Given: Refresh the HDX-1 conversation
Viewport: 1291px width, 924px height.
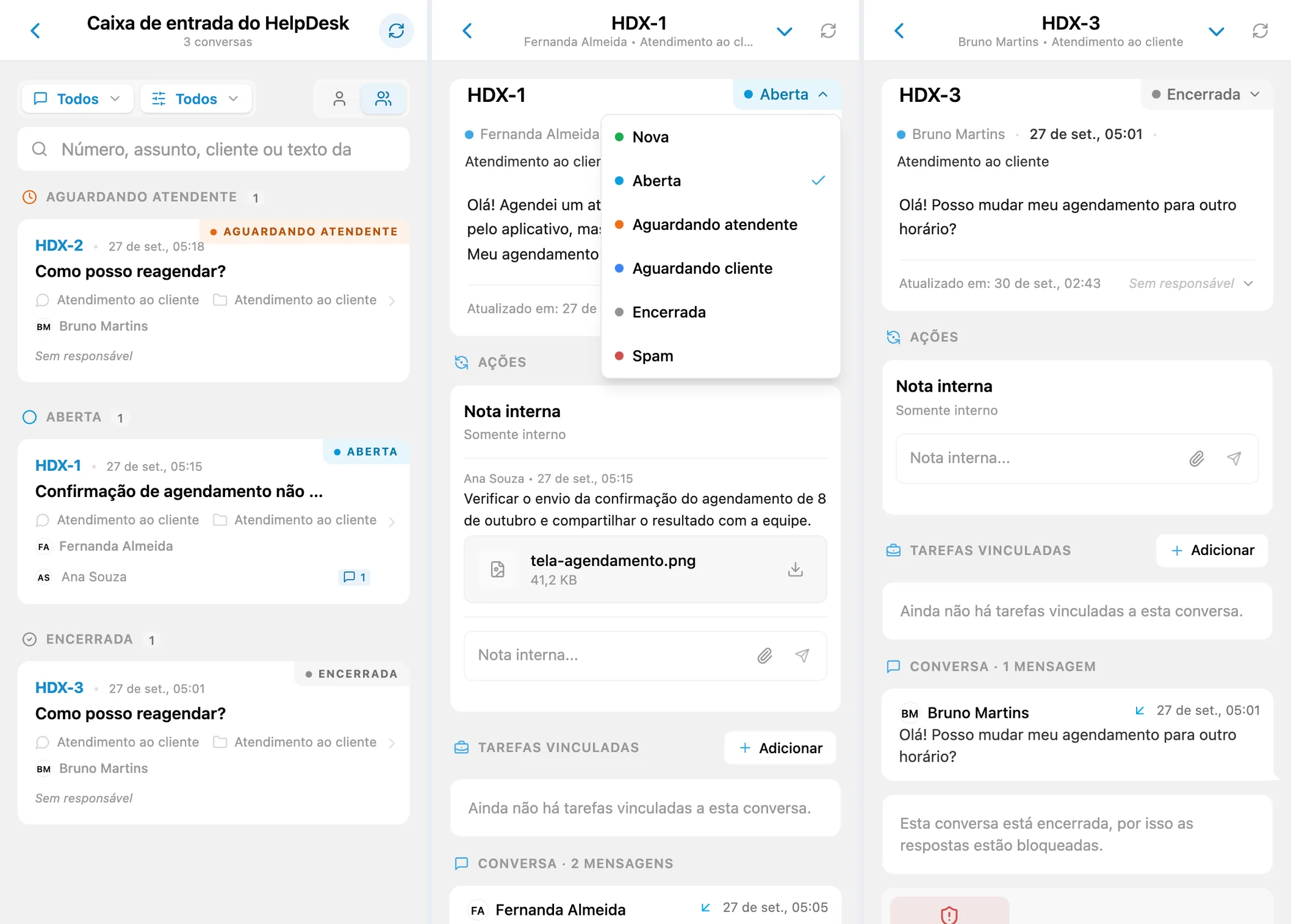Looking at the screenshot, I should [x=828, y=30].
